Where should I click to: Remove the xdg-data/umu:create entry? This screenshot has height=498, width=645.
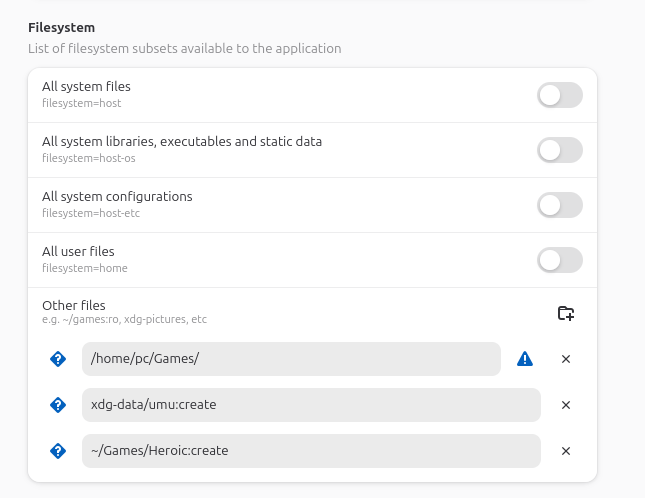coord(566,405)
